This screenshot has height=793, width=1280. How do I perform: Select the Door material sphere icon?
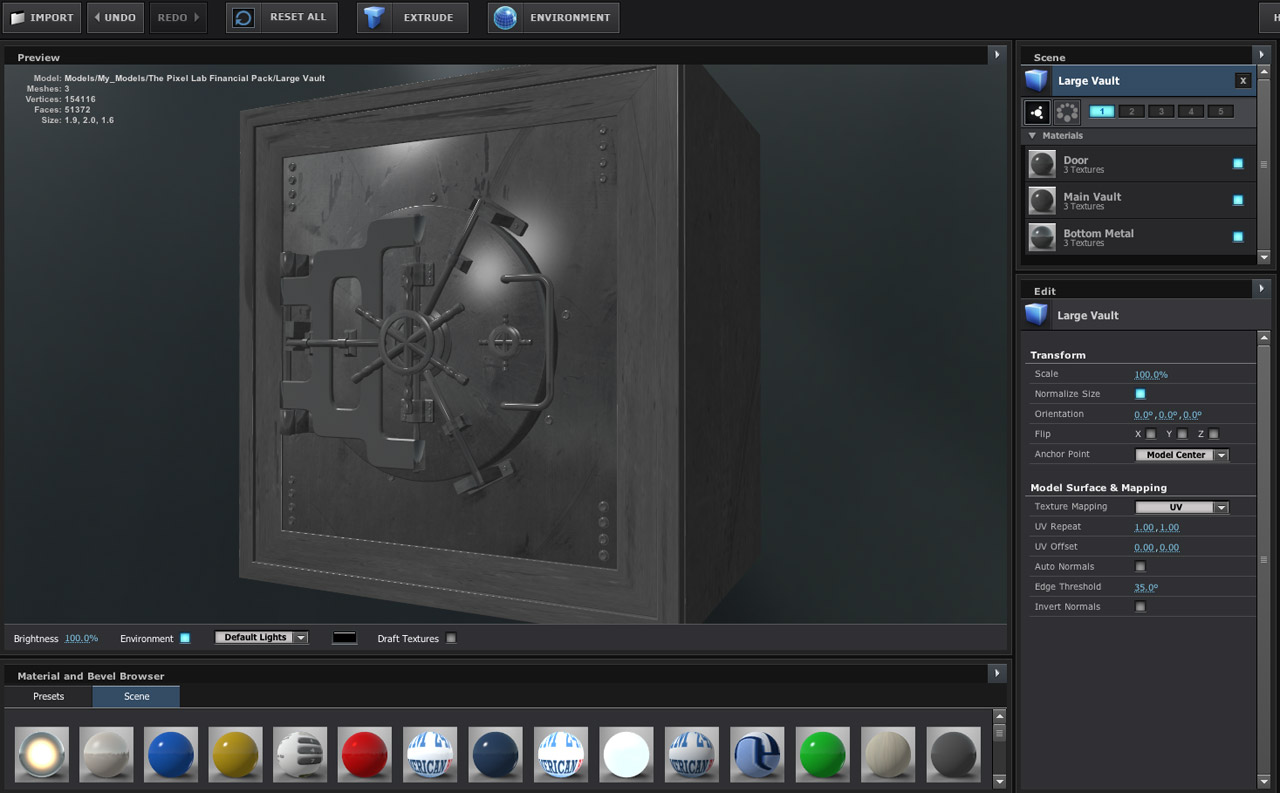click(x=1042, y=164)
